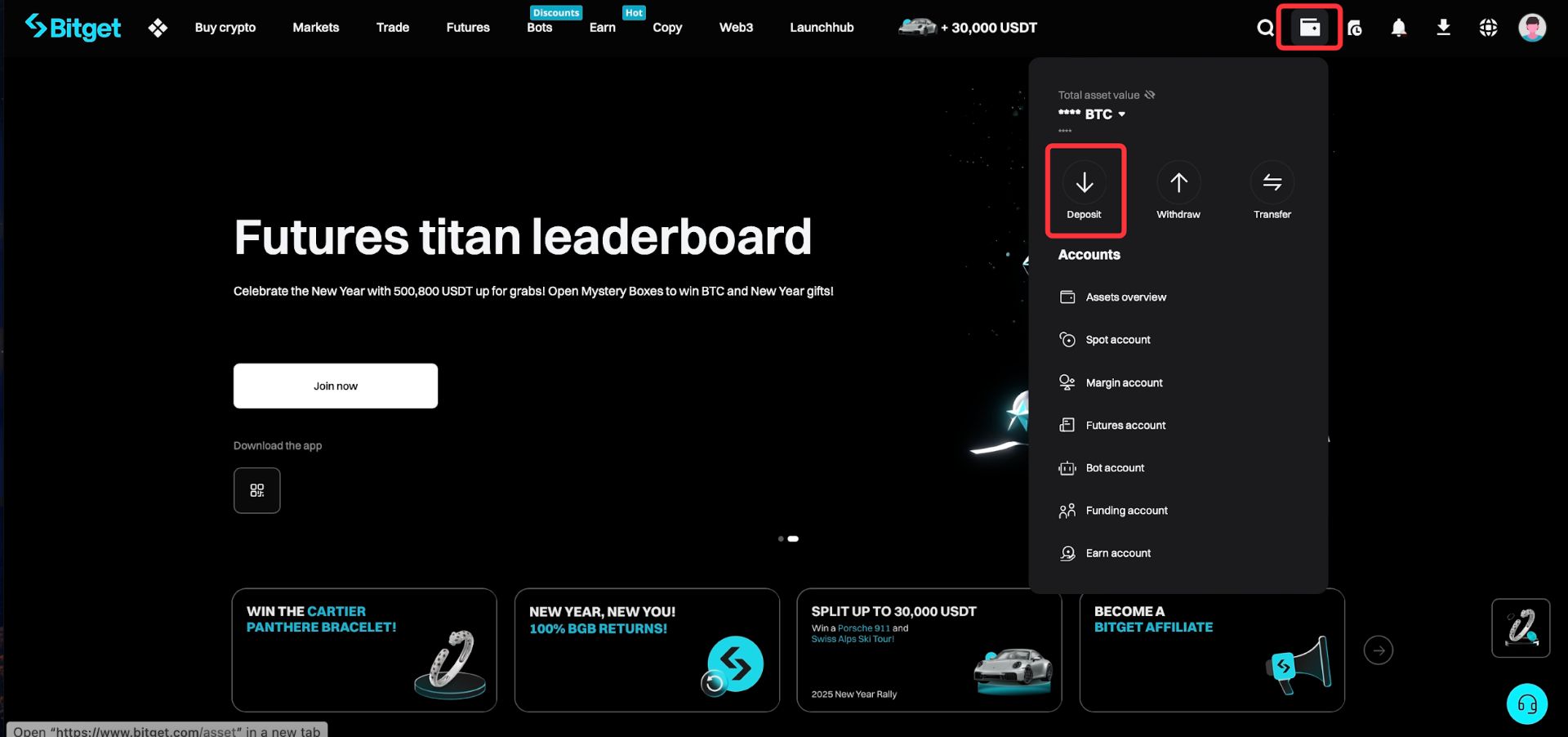Open the Futures menu

[468, 28]
